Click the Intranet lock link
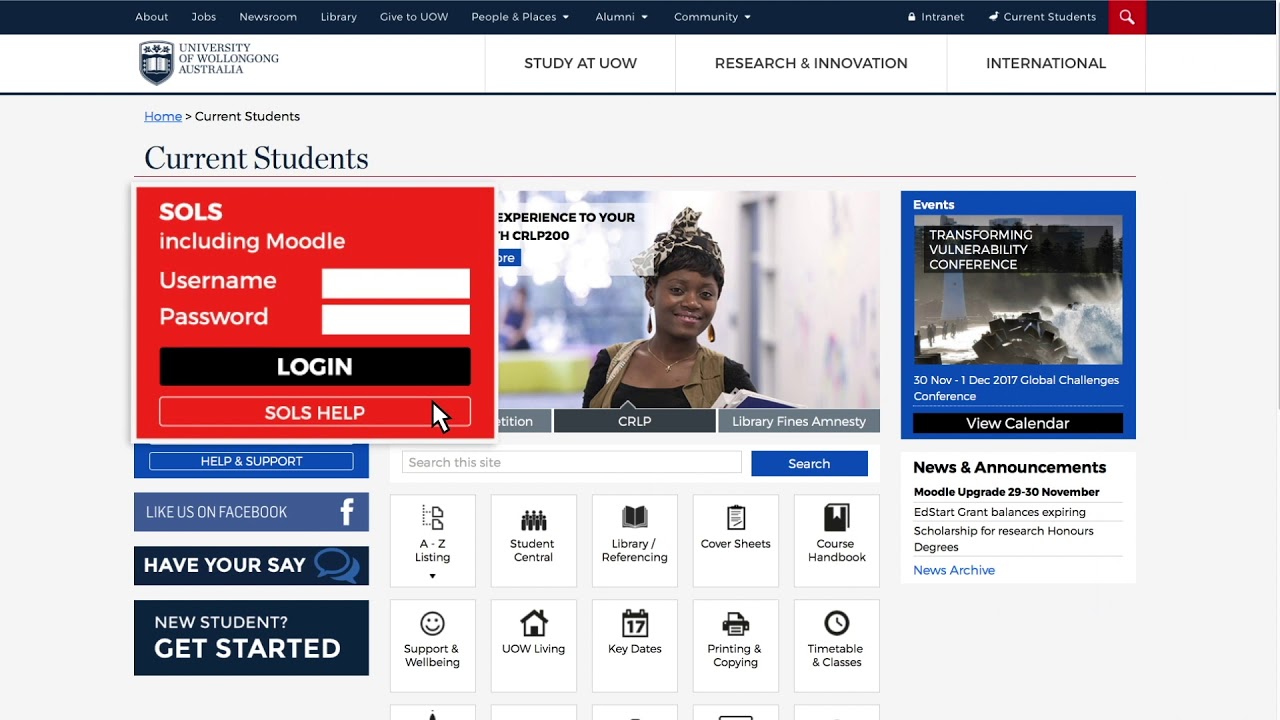 [936, 17]
